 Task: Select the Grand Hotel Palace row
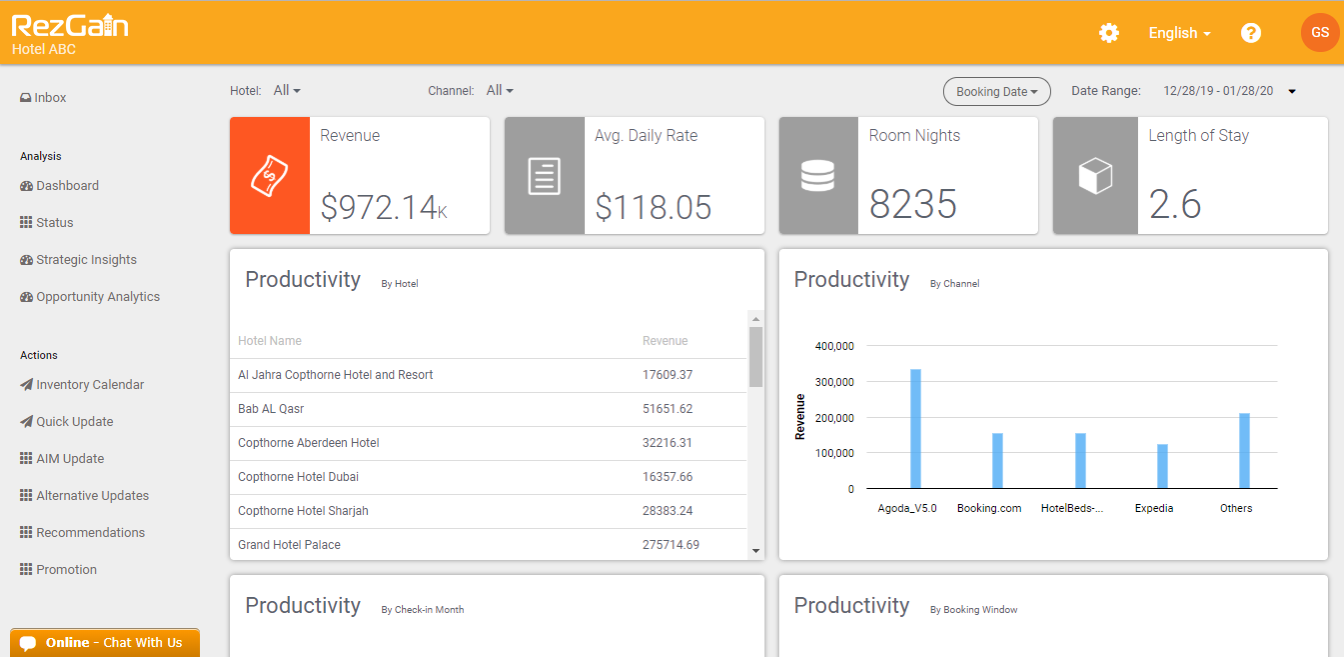[x=489, y=545]
